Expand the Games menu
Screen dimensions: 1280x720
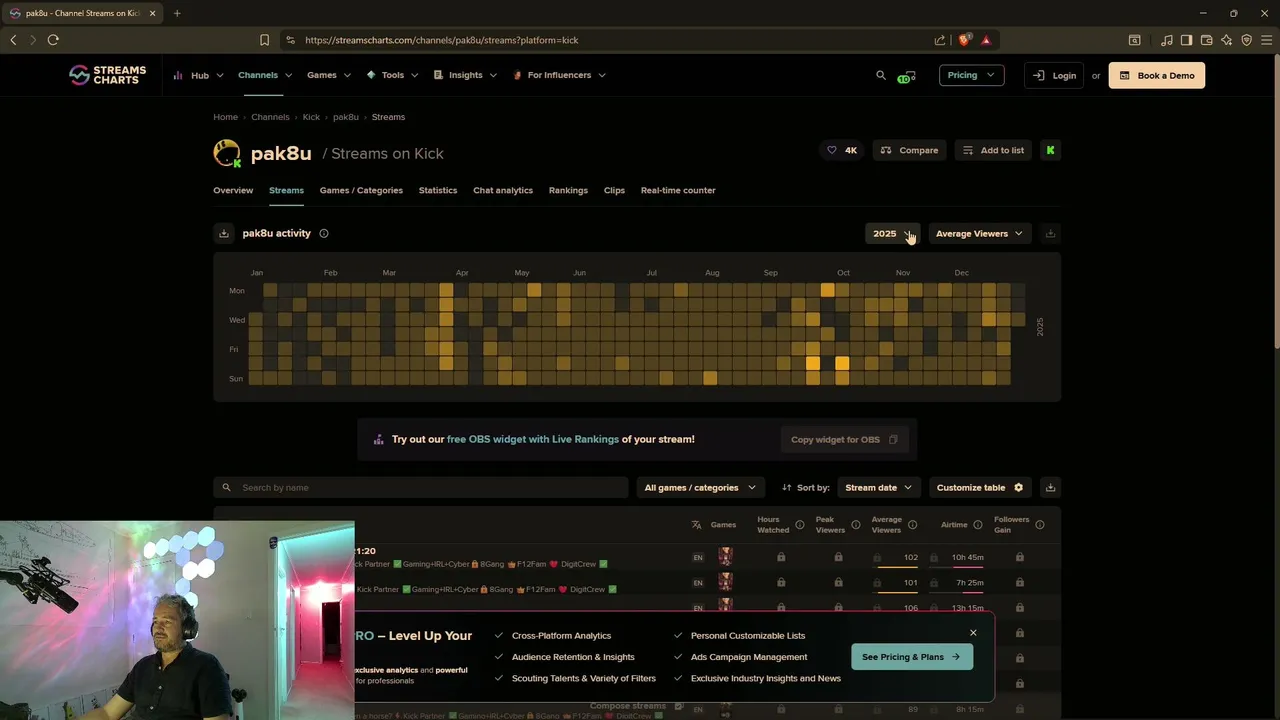(x=329, y=75)
